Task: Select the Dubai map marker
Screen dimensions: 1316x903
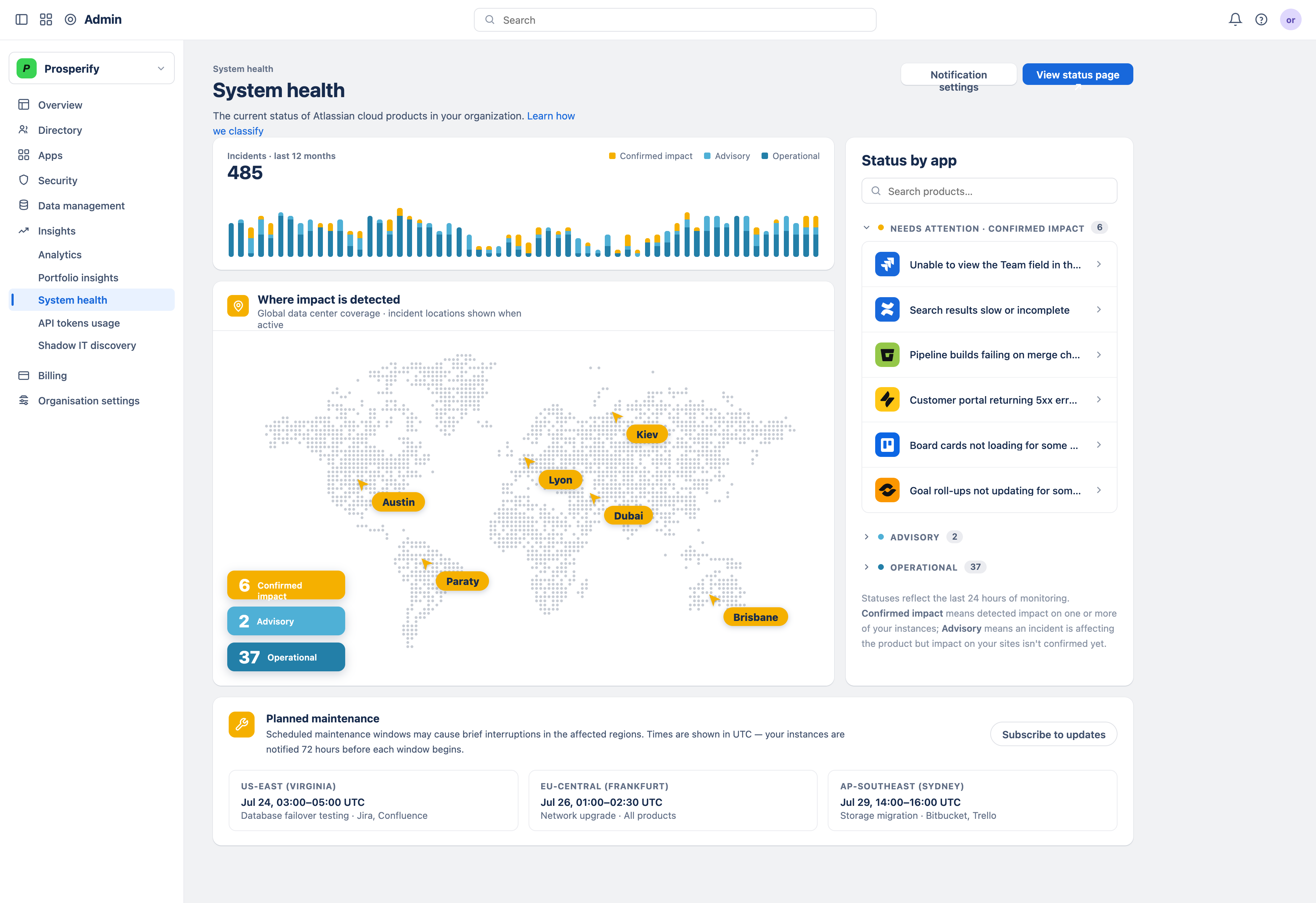Action: (x=628, y=516)
